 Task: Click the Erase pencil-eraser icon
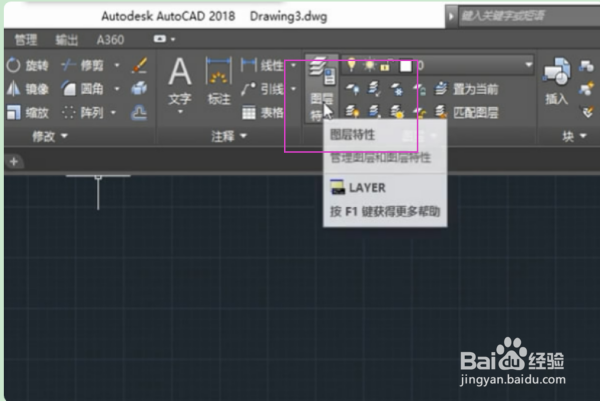point(139,65)
